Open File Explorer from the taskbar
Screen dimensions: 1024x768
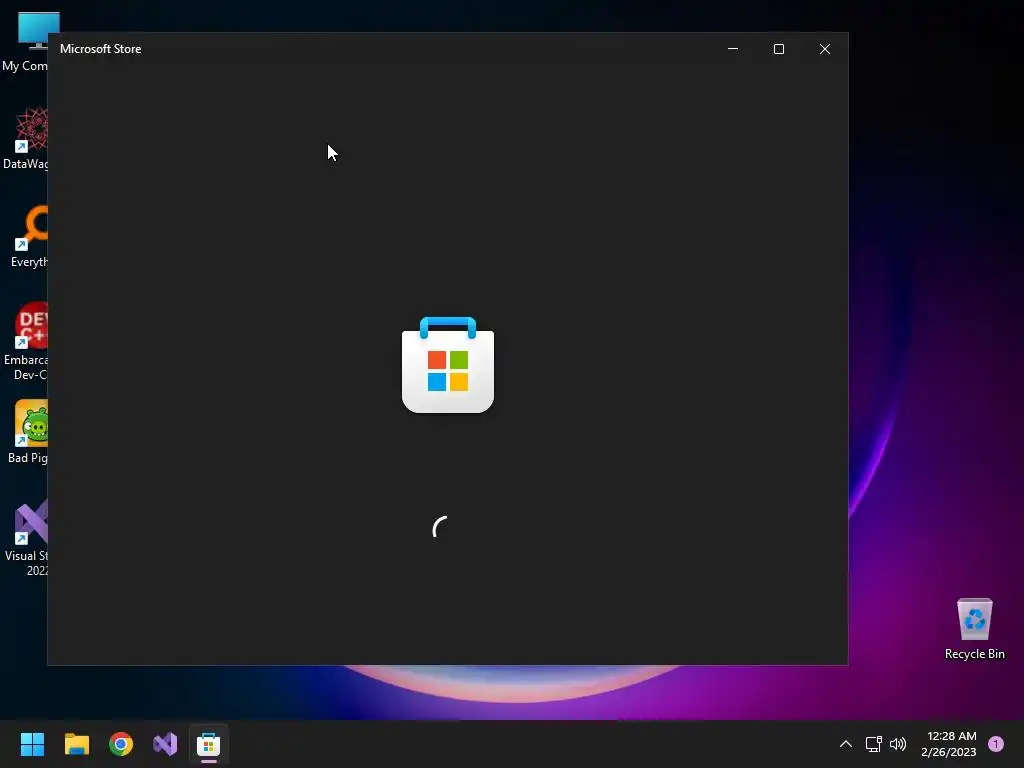pyautogui.click(x=76, y=744)
